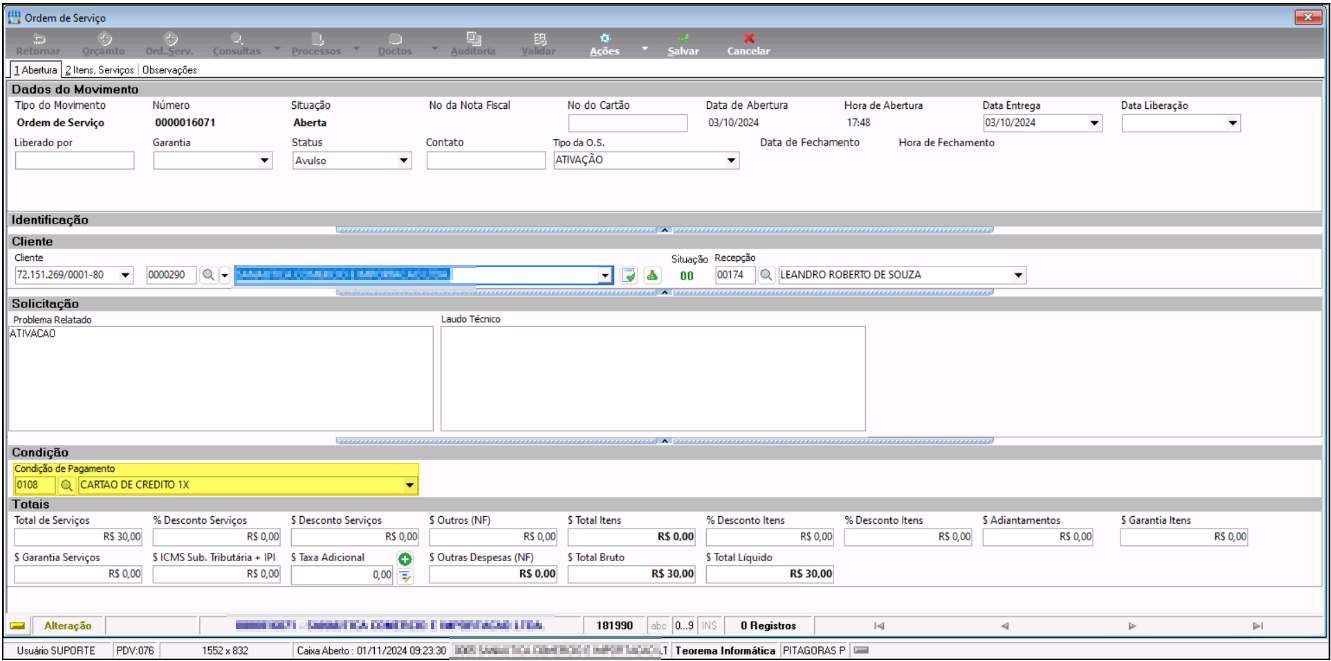Click the Total de Serviços field
This screenshot has width=1331, height=661.
click(x=79, y=537)
